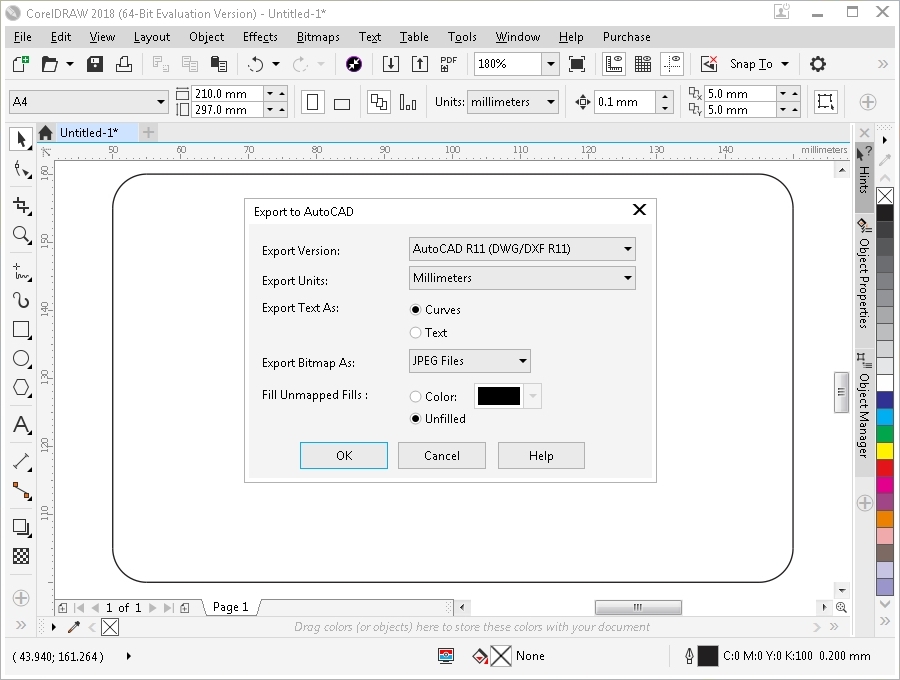This screenshot has height=680, width=900.
Task: Click the Paste clipboard icon
Action: (219, 64)
